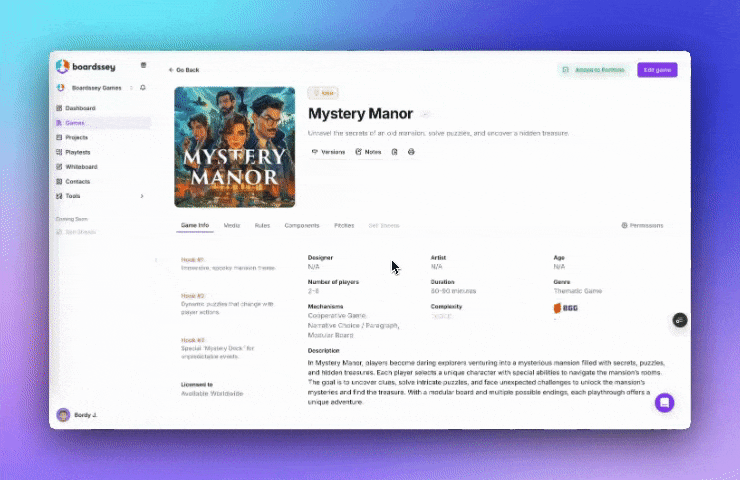The image size is (740, 480).
Task: Click the print icon
Action: click(412, 152)
